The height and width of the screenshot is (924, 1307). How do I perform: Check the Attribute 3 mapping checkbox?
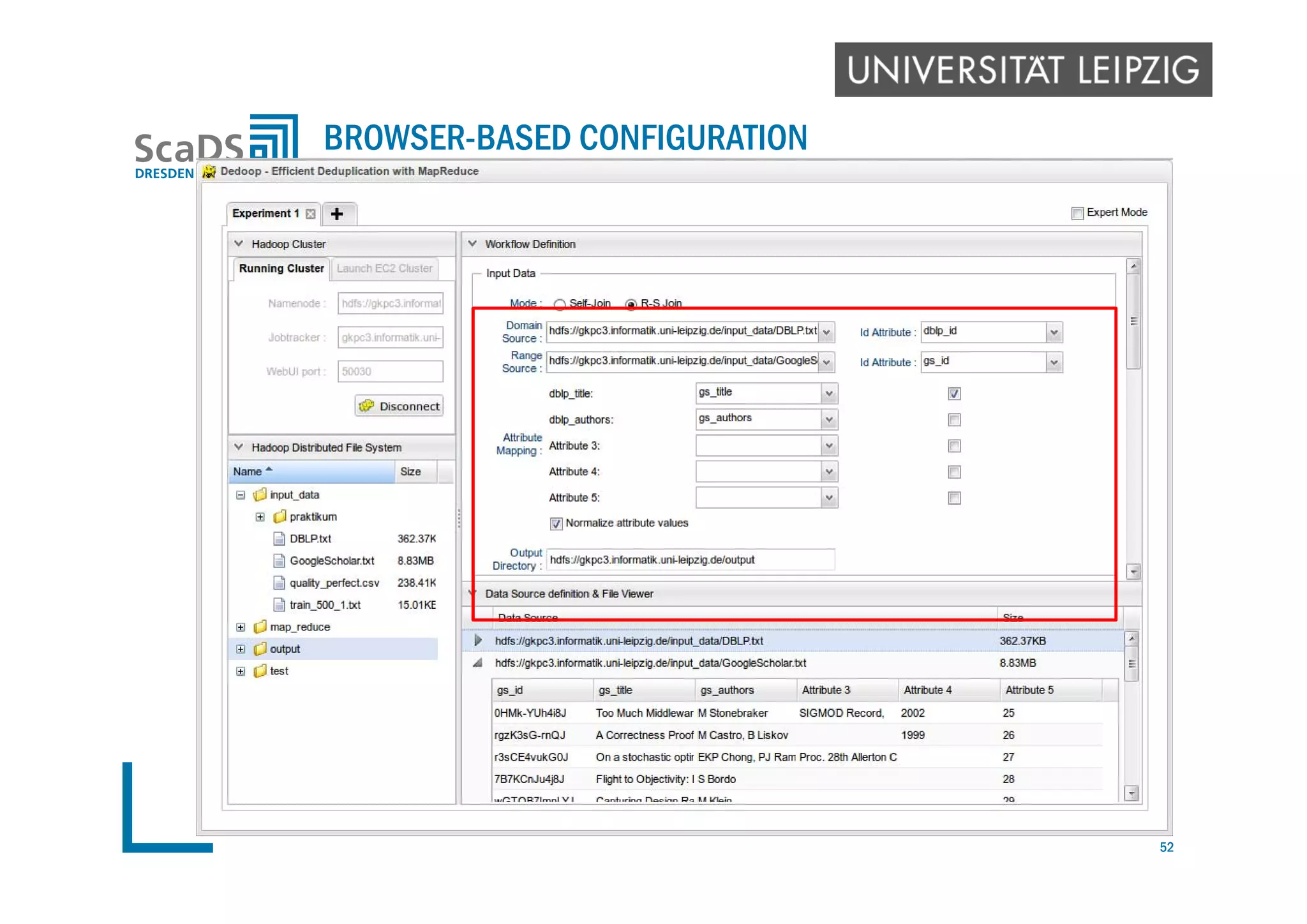point(954,446)
